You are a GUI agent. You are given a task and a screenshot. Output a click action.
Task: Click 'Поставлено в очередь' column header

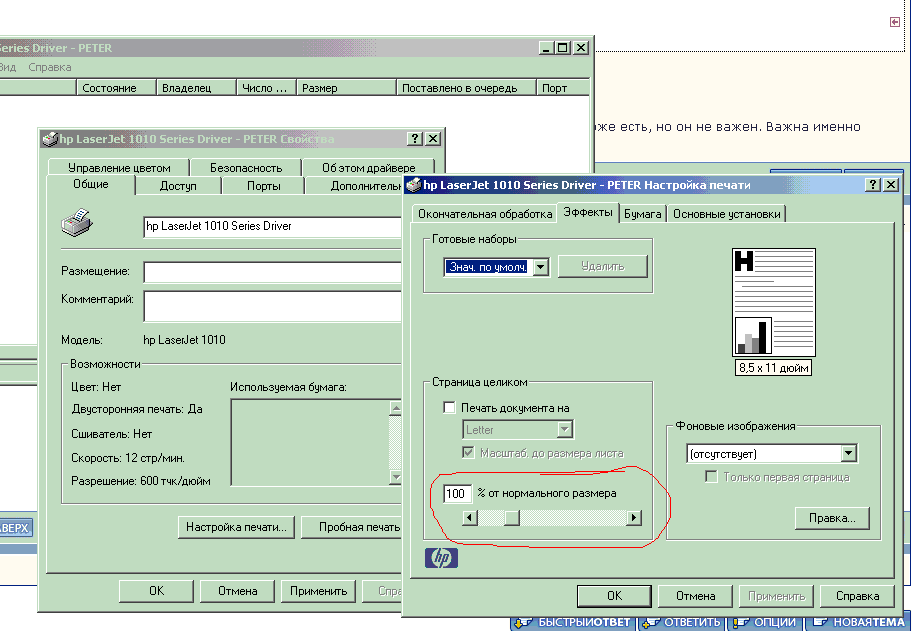point(466,87)
